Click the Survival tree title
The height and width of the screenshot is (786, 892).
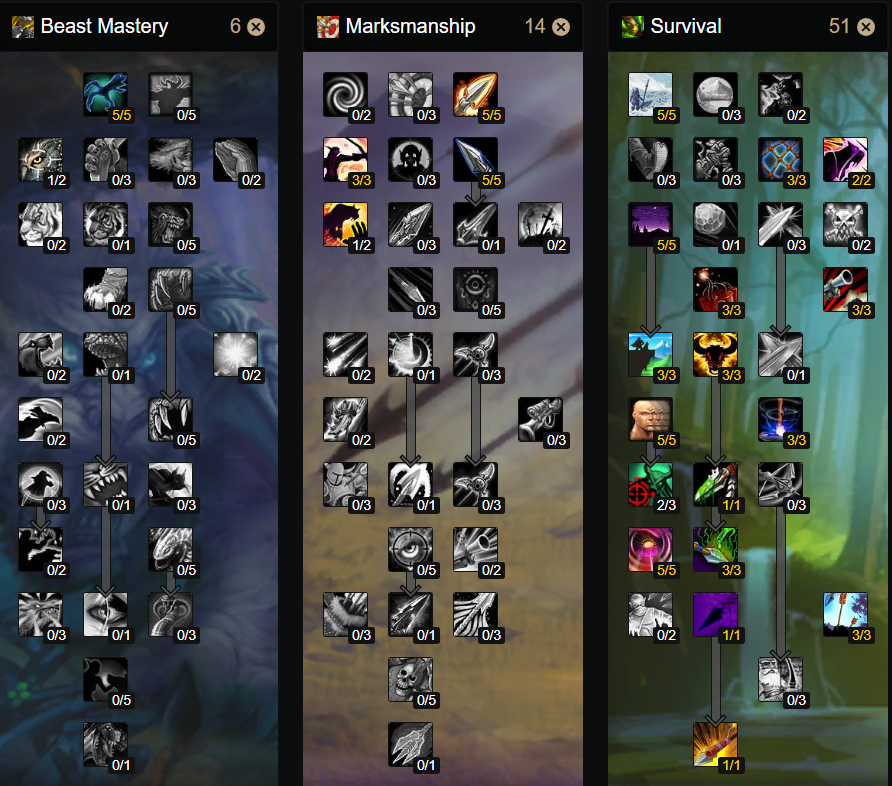point(685,26)
